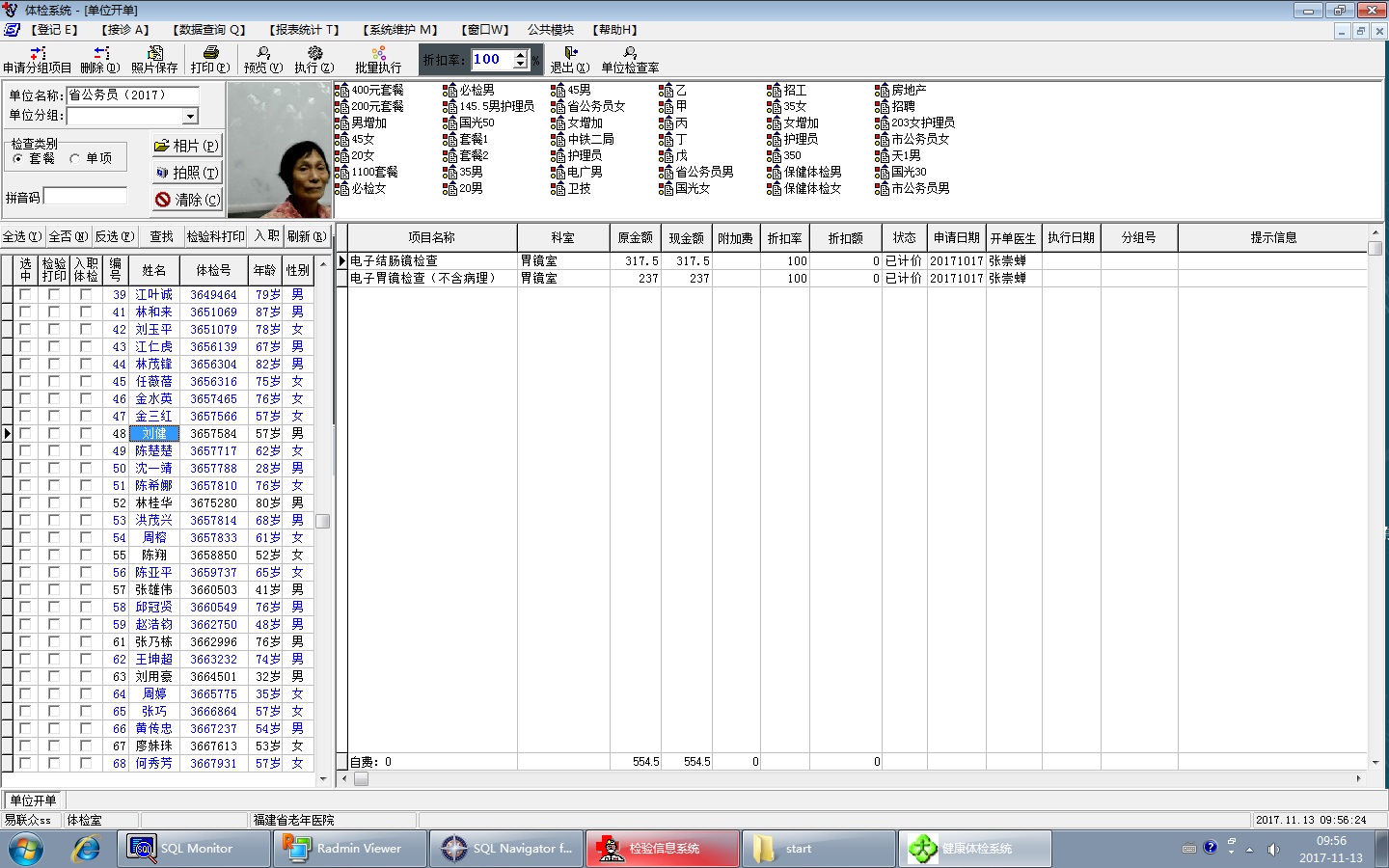Select the 套餐 radio button
The height and width of the screenshot is (868, 1389).
(17, 159)
